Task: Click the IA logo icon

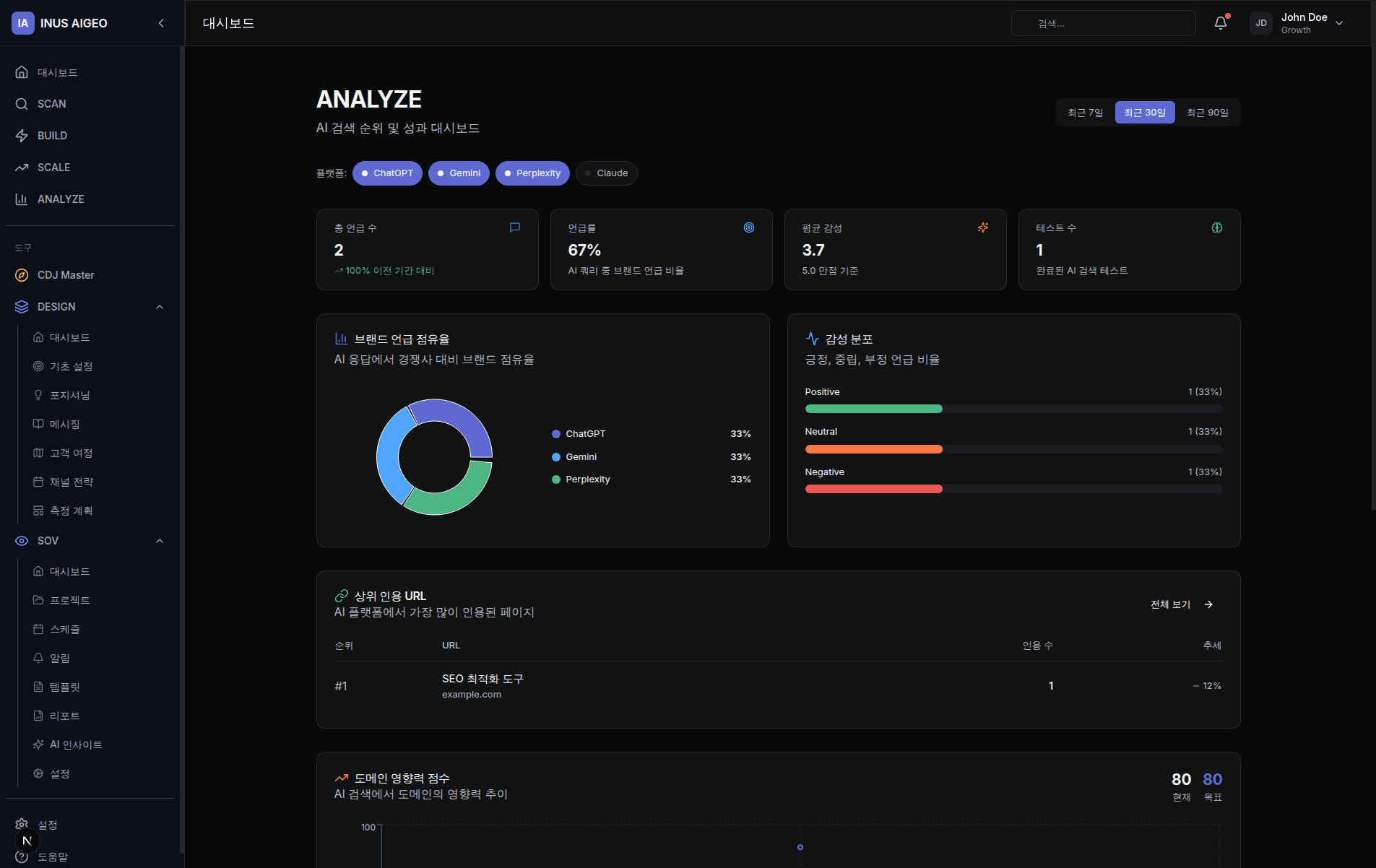Action: [22, 23]
